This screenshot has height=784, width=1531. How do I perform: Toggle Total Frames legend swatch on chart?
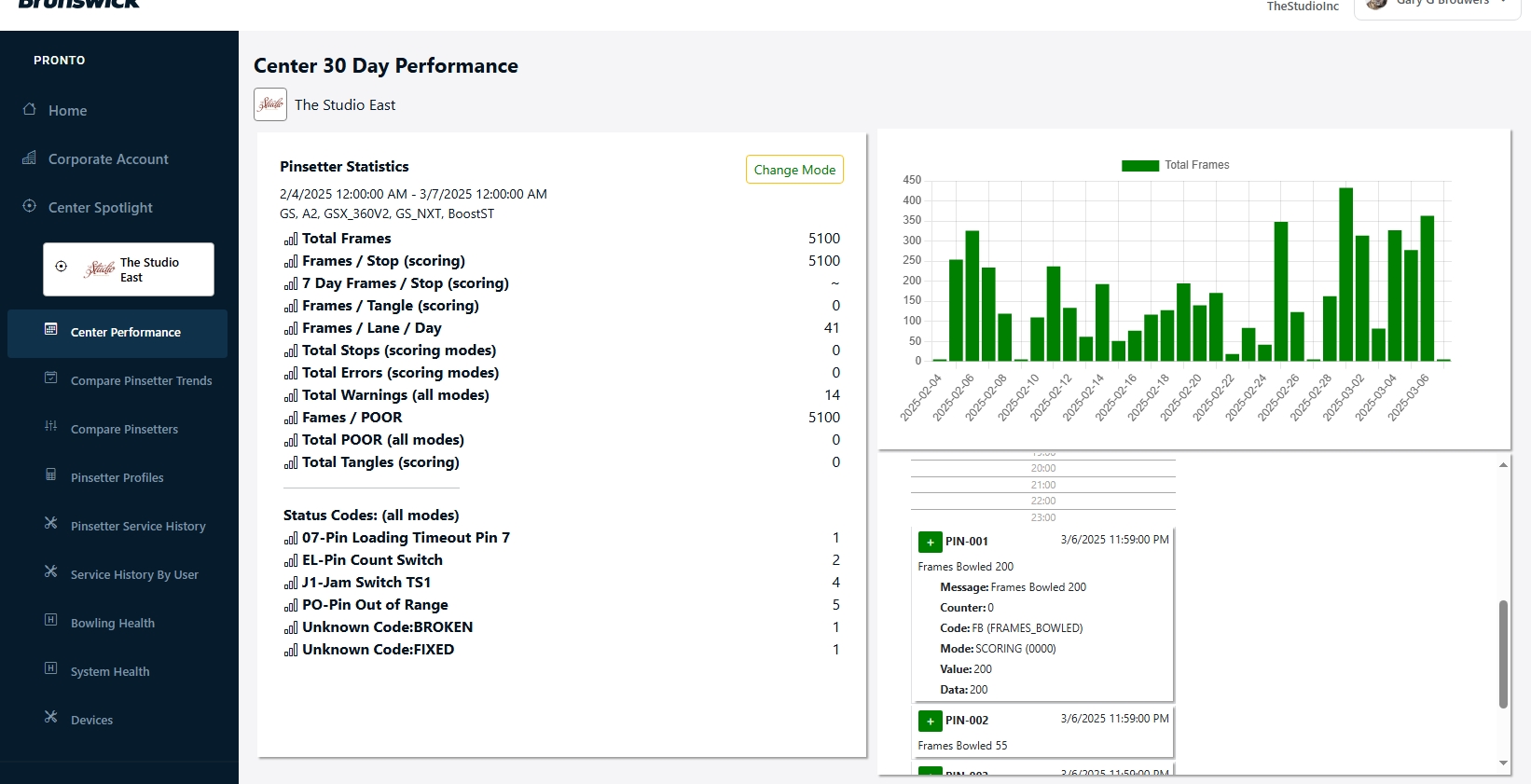pos(1139,165)
